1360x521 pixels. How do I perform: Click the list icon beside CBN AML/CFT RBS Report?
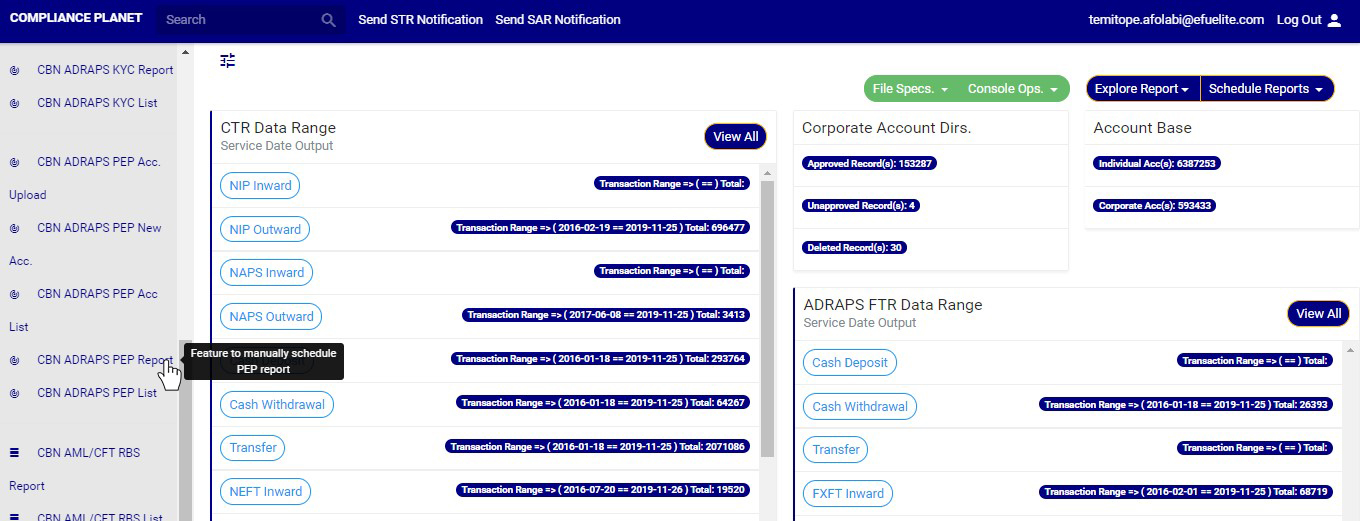tap(15, 453)
